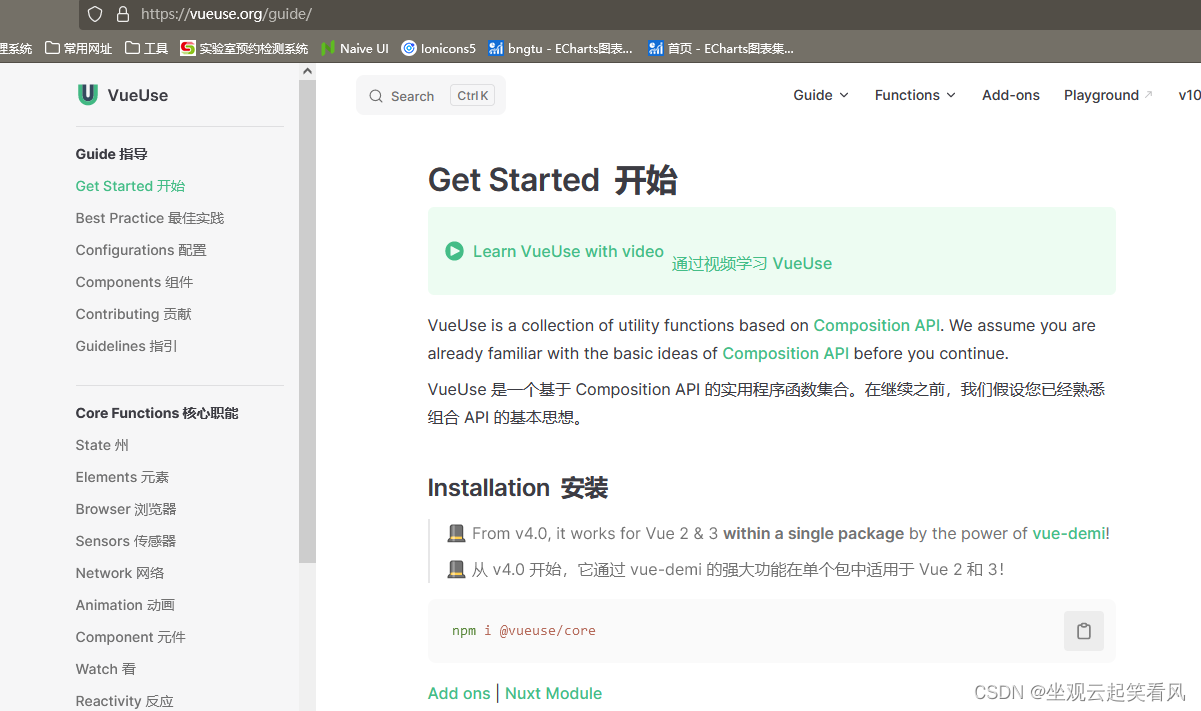1201x711 pixels.
Task: Go to Sensors 传感器 functions
Action: point(126,541)
